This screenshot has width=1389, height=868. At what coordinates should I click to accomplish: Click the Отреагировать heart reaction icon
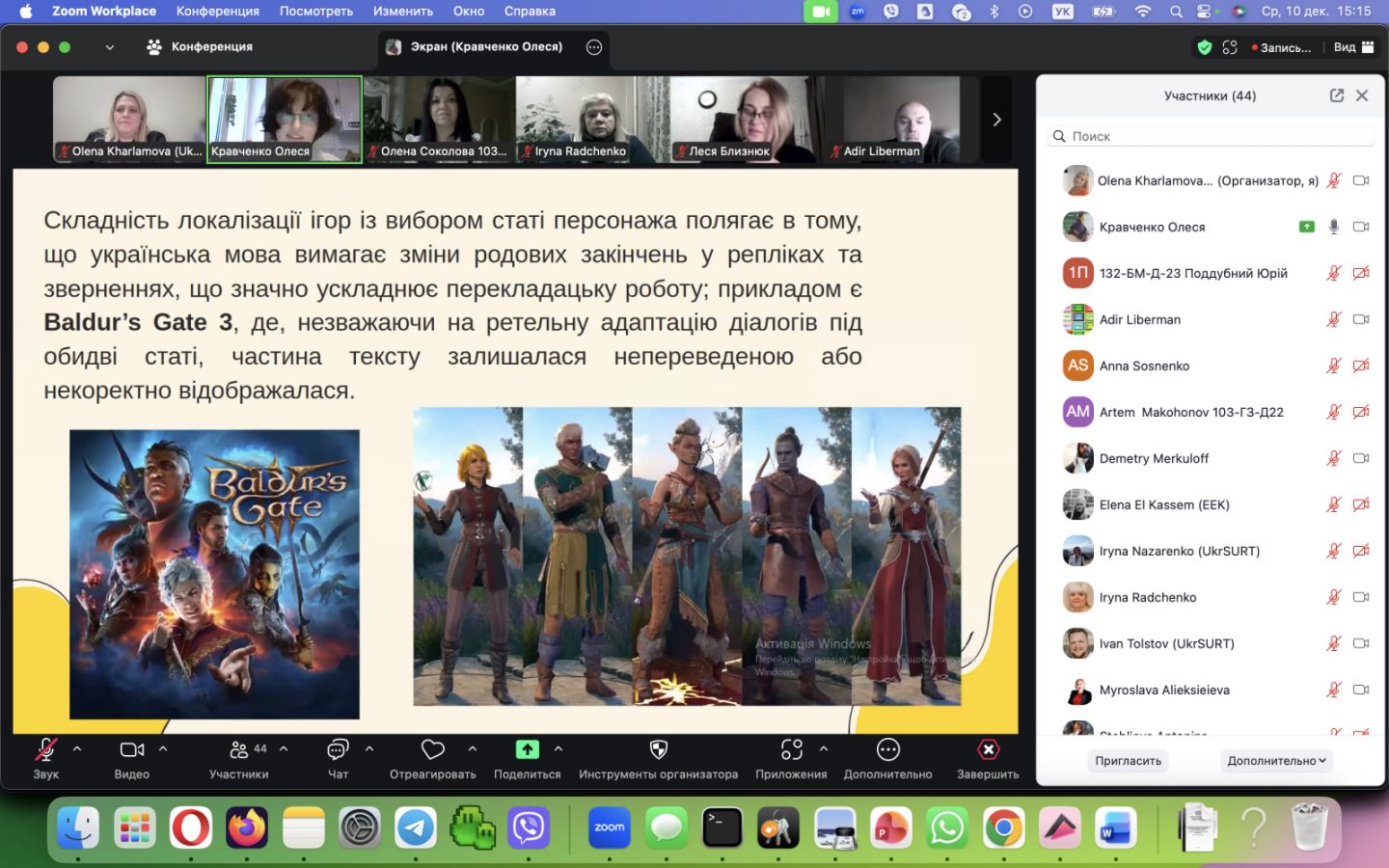(433, 750)
